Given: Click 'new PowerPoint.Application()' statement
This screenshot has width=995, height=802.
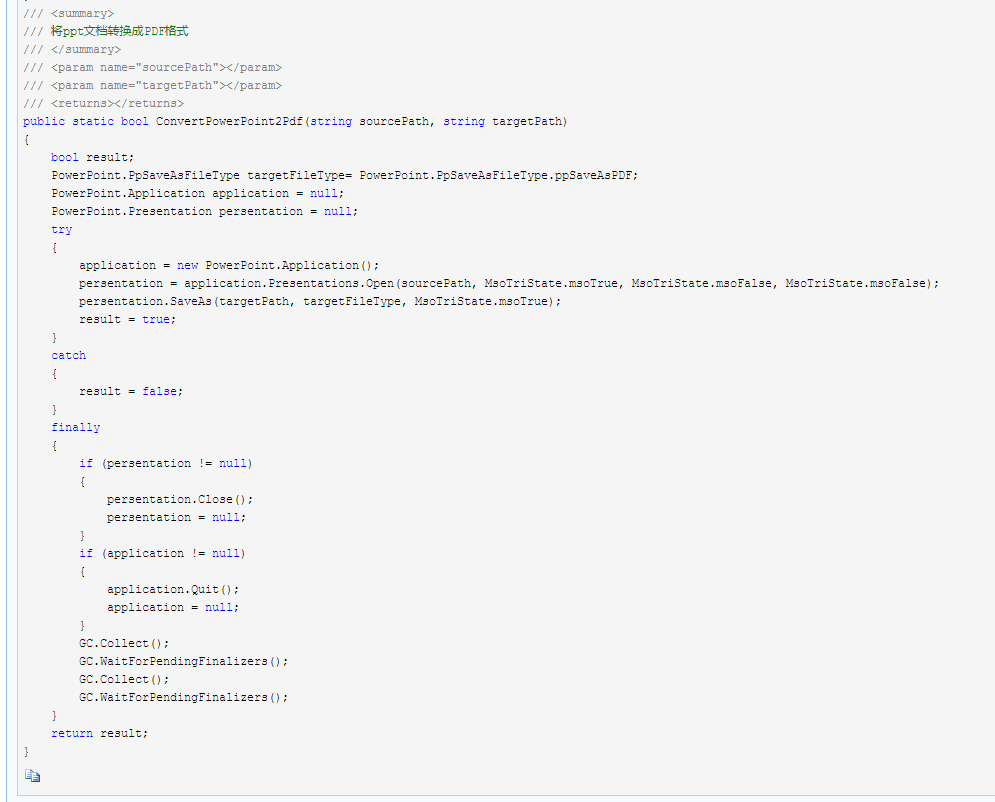Looking at the screenshot, I should 278,265.
